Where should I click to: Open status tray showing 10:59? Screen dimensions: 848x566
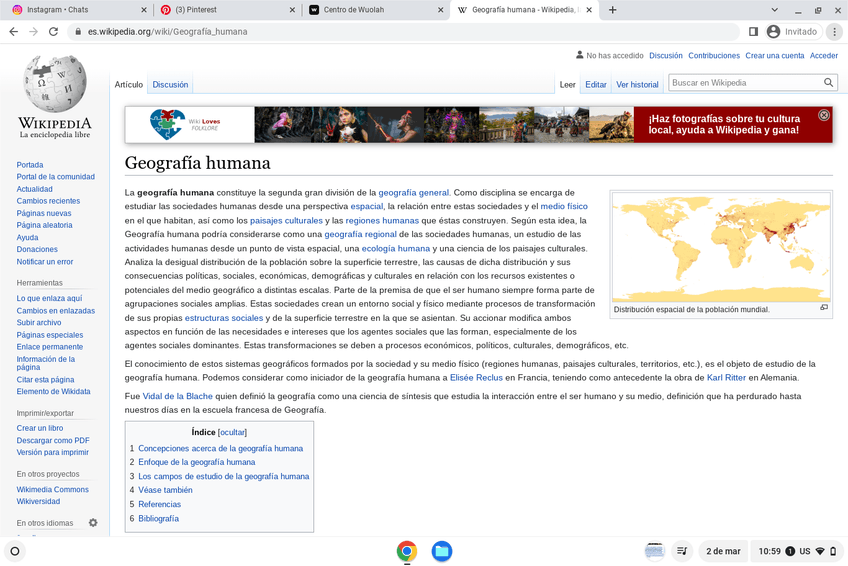pos(798,551)
